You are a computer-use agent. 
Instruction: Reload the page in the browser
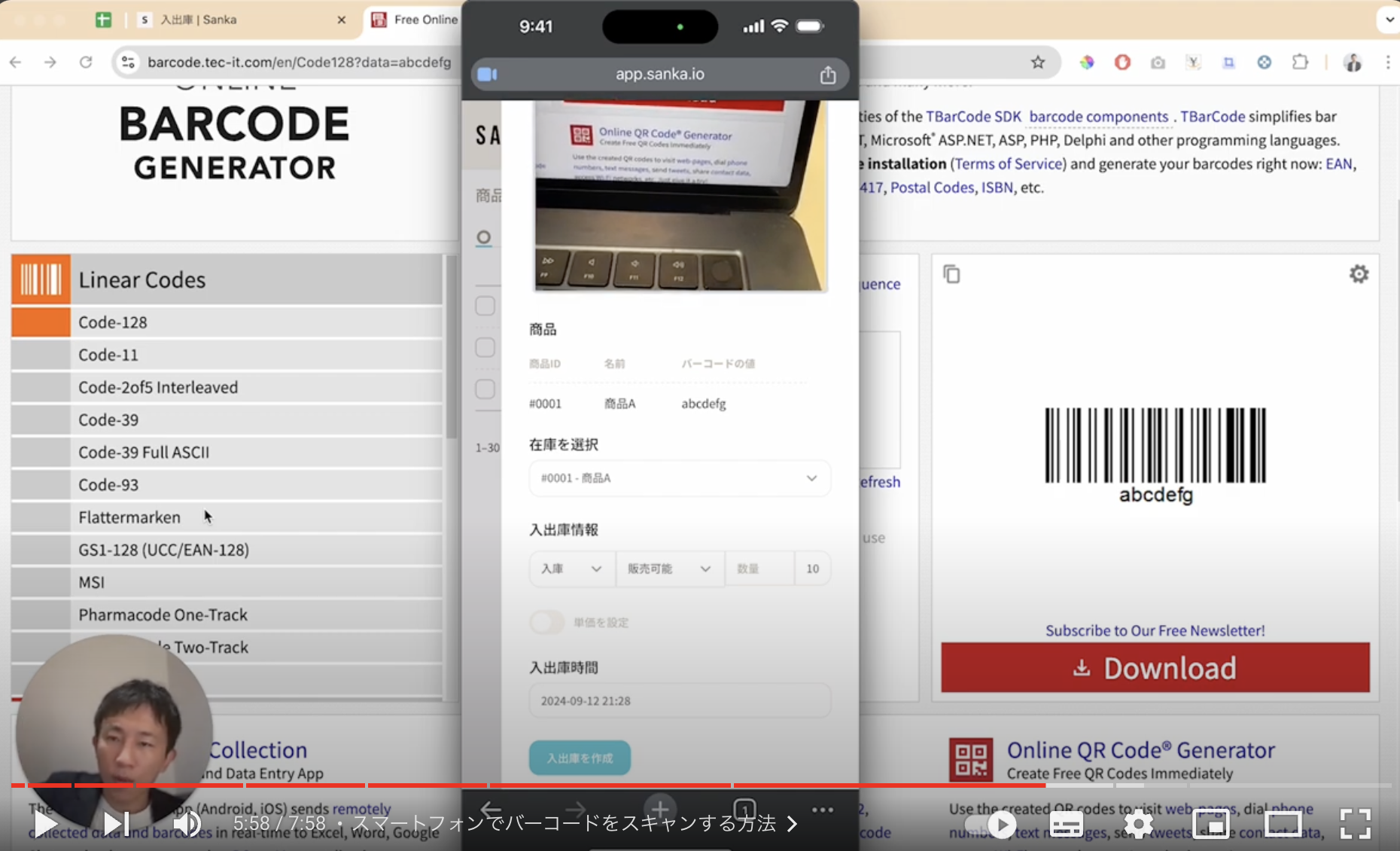tap(86, 63)
